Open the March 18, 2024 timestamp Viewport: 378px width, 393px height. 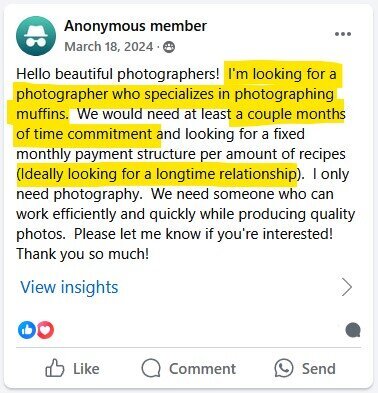(x=109, y=47)
